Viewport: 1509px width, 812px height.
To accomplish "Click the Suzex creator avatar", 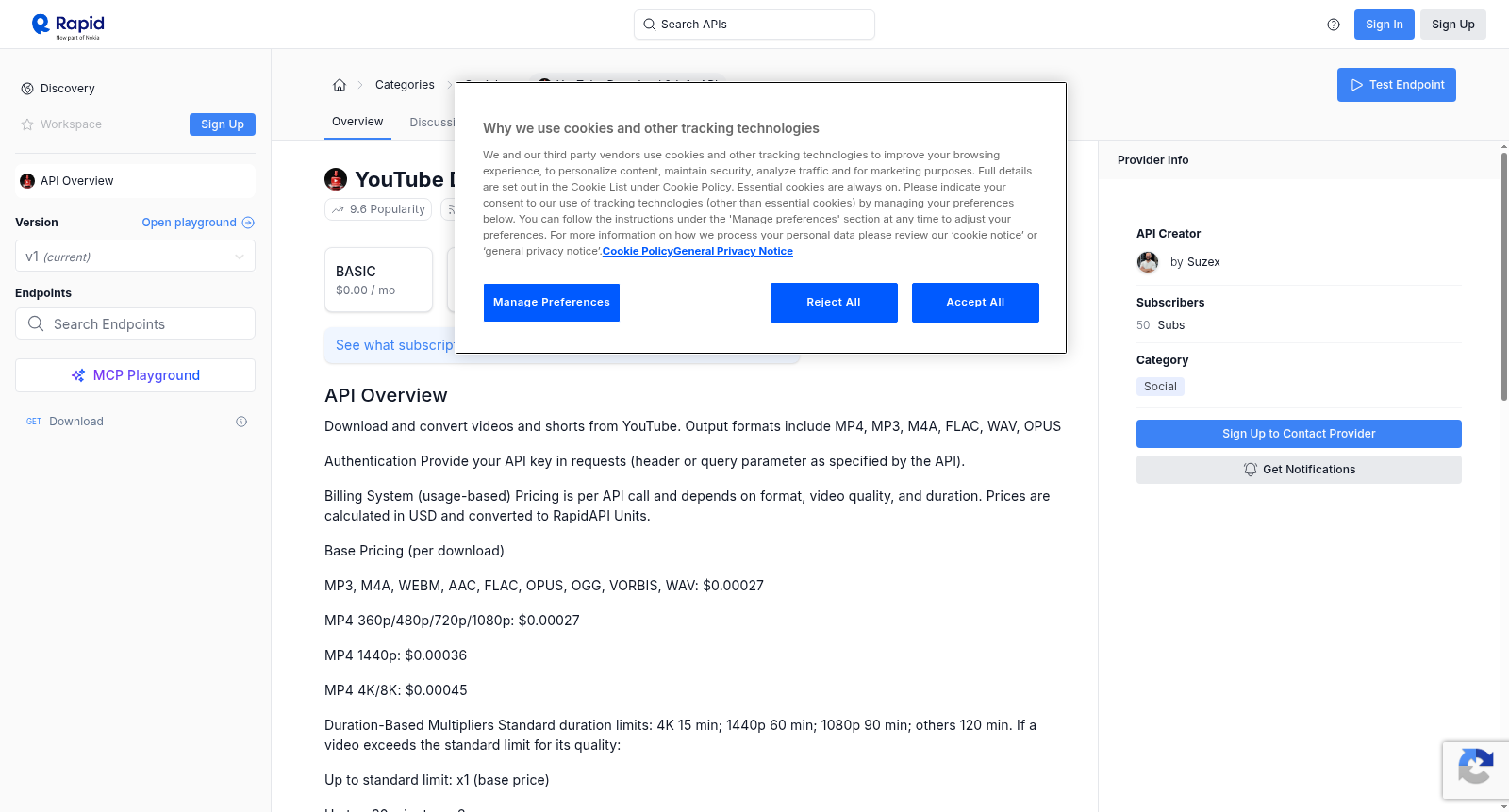I will tap(1148, 262).
